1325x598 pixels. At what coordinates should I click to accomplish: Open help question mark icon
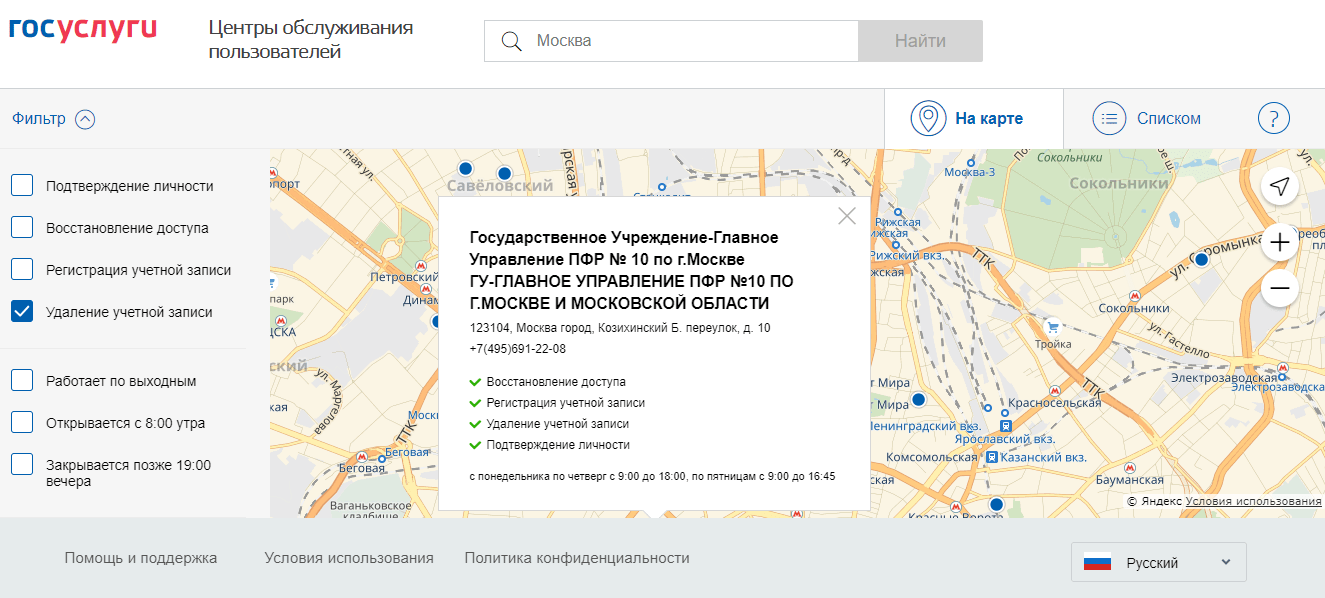tap(1273, 118)
